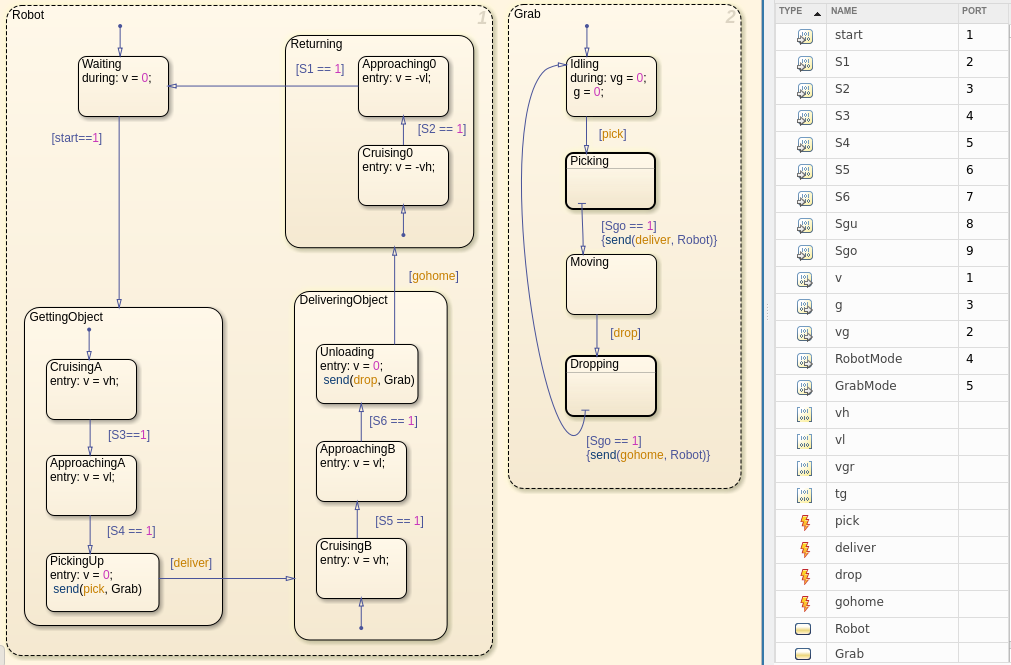Click the event lightning icon for gohome

click(x=804, y=603)
